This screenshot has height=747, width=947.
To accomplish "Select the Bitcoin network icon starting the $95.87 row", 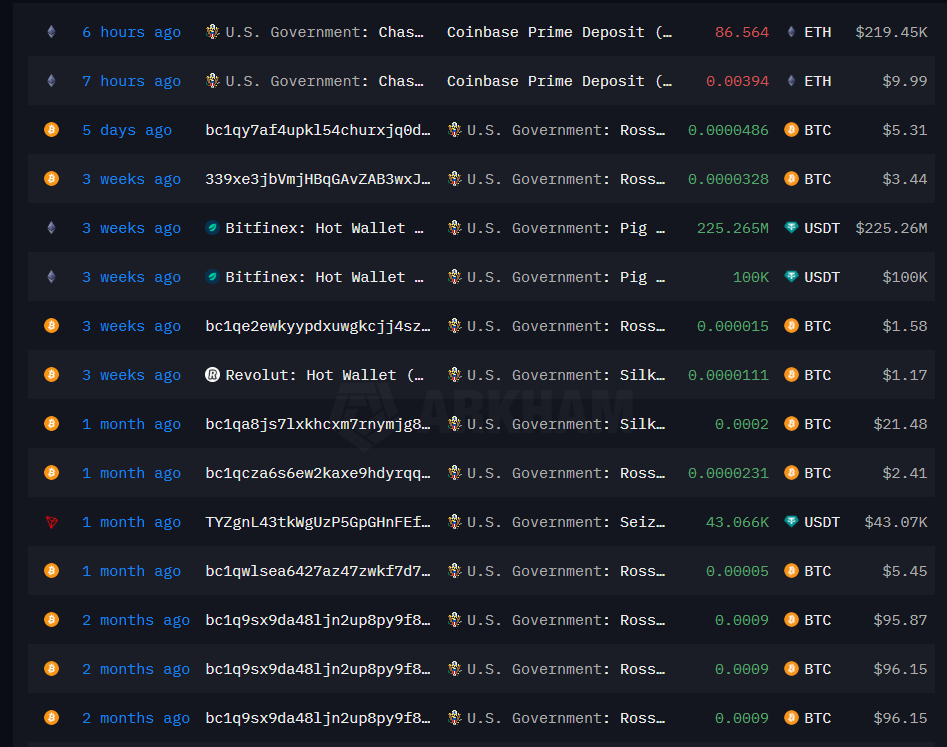I will coord(51,620).
